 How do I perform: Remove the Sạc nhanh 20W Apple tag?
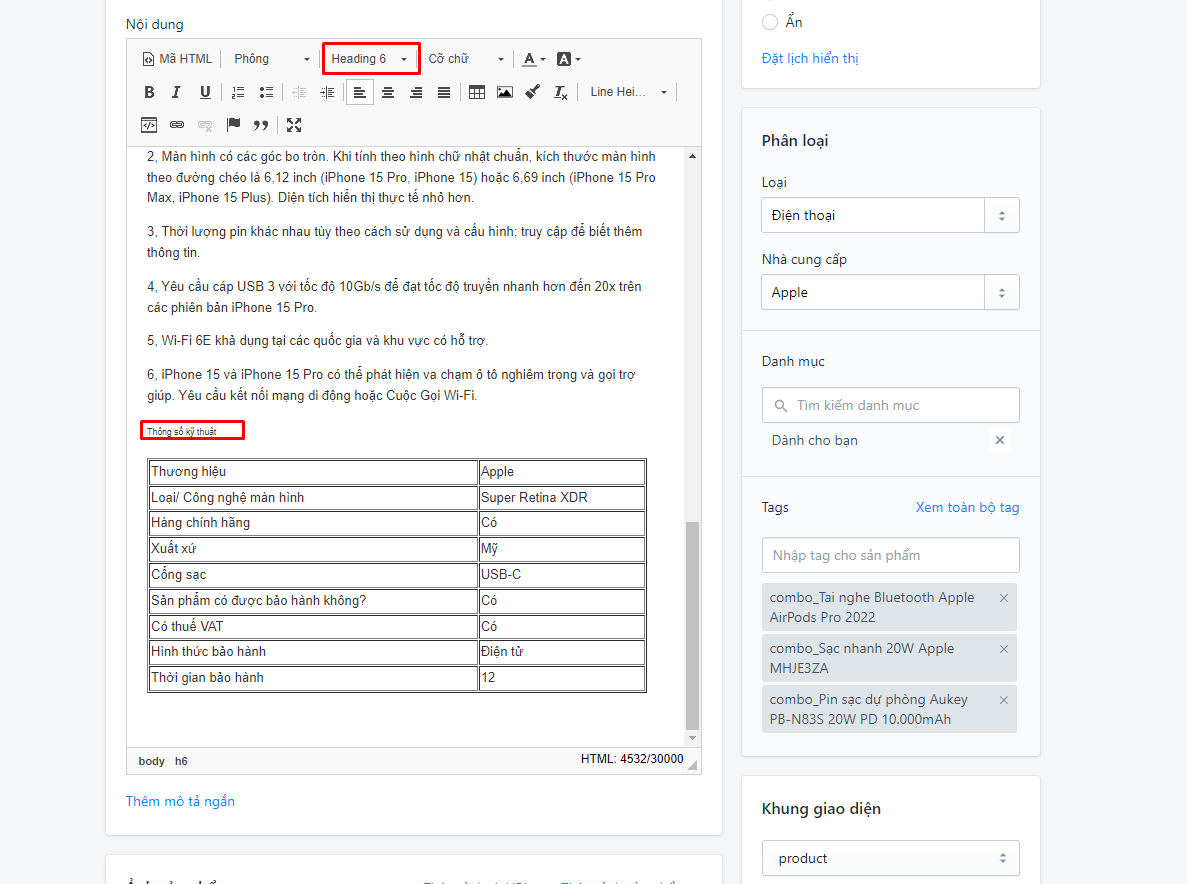pyautogui.click(x=1004, y=649)
